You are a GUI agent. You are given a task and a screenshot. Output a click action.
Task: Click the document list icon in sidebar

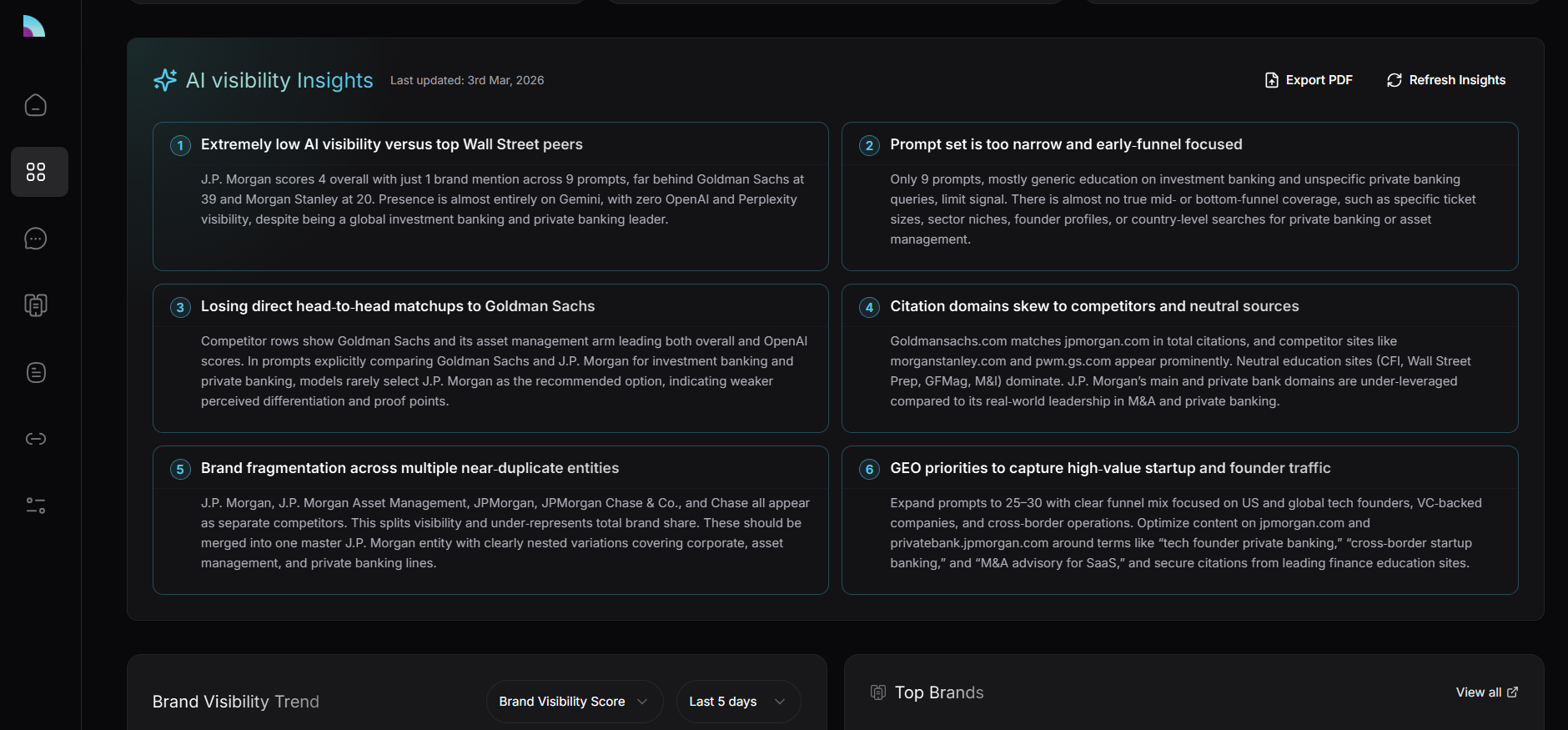36,372
